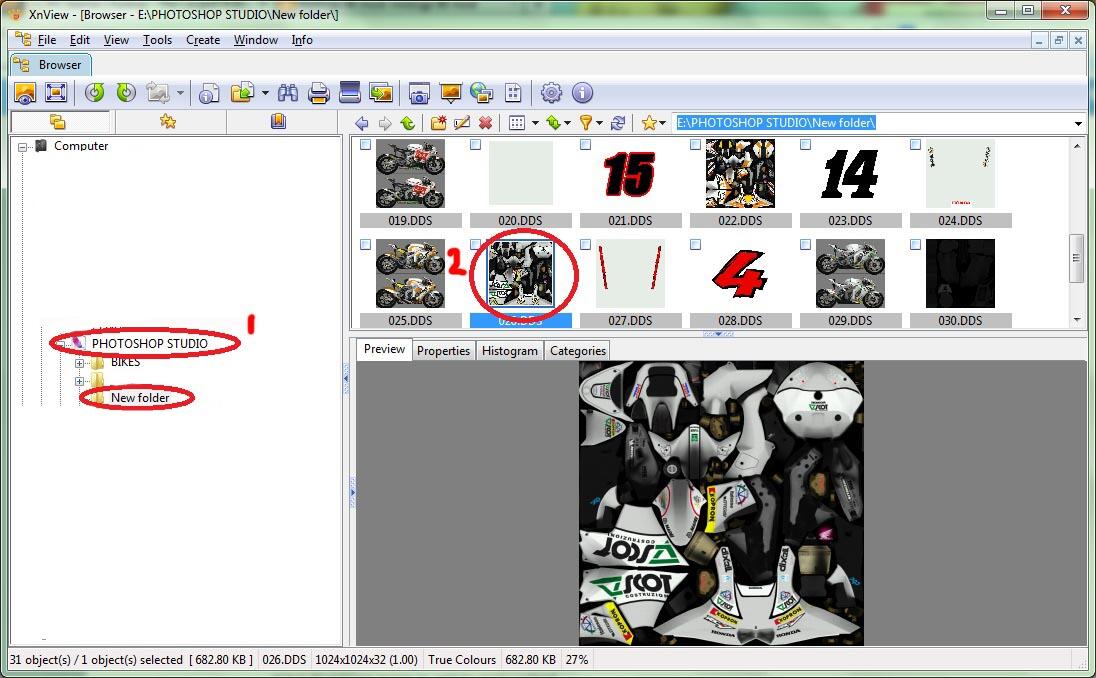Click the fullscreen toolbar icon
The width and height of the screenshot is (1096, 678).
[x=56, y=92]
